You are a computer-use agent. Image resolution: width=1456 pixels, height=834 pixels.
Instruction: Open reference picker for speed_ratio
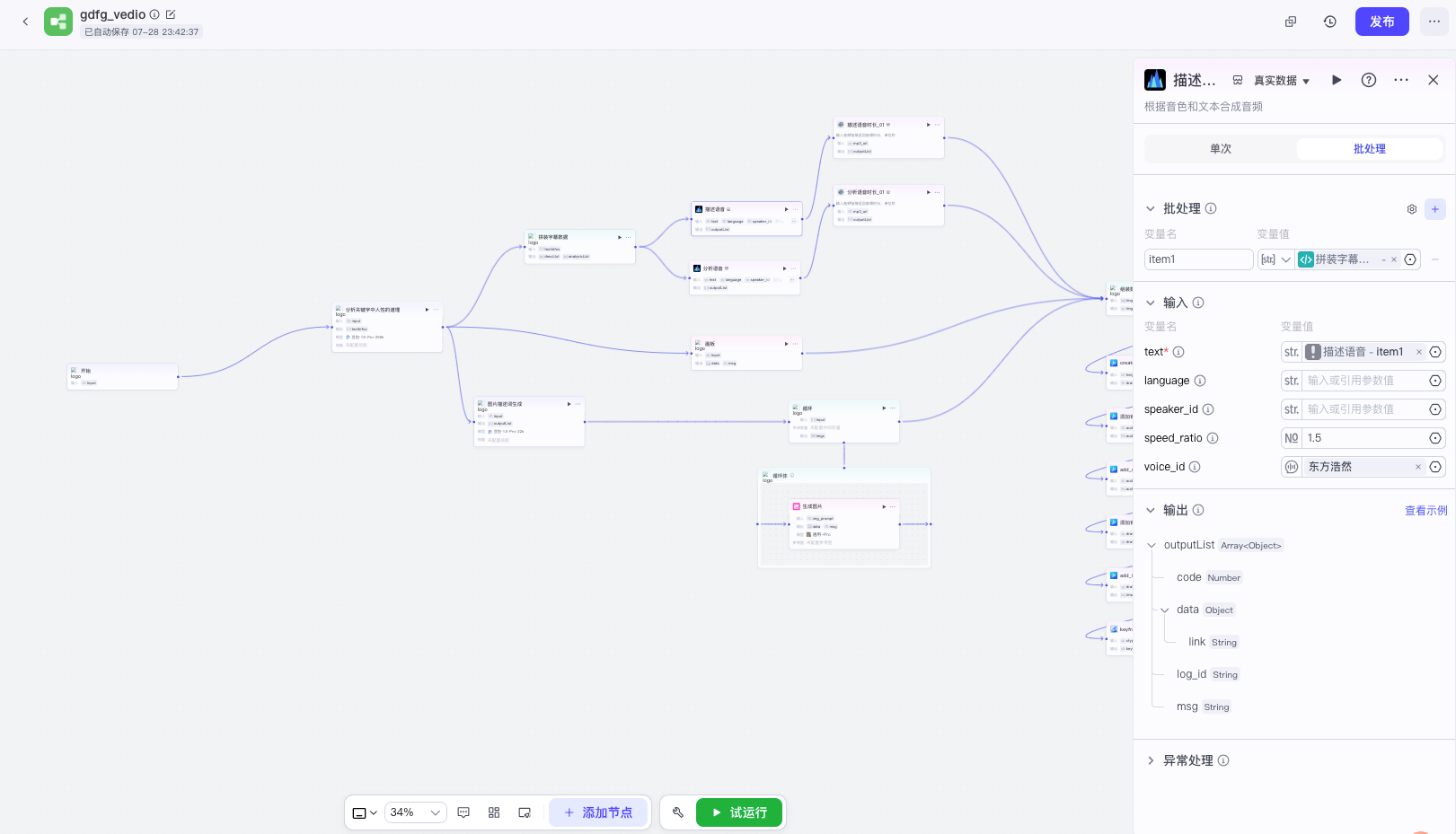click(x=1435, y=438)
